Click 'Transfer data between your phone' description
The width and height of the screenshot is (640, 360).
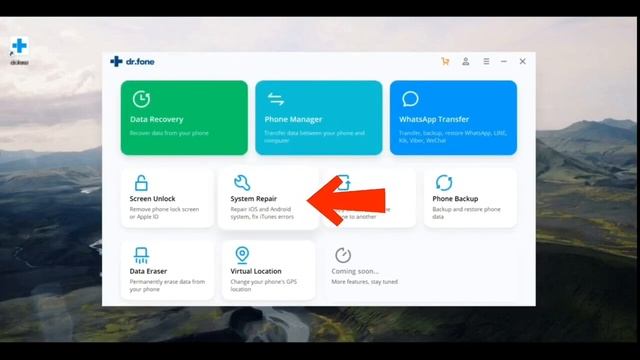314,137
